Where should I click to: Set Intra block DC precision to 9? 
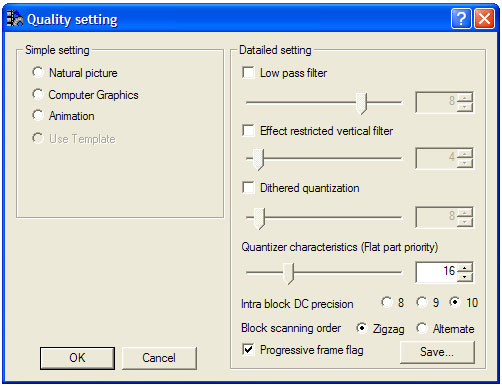[422, 302]
